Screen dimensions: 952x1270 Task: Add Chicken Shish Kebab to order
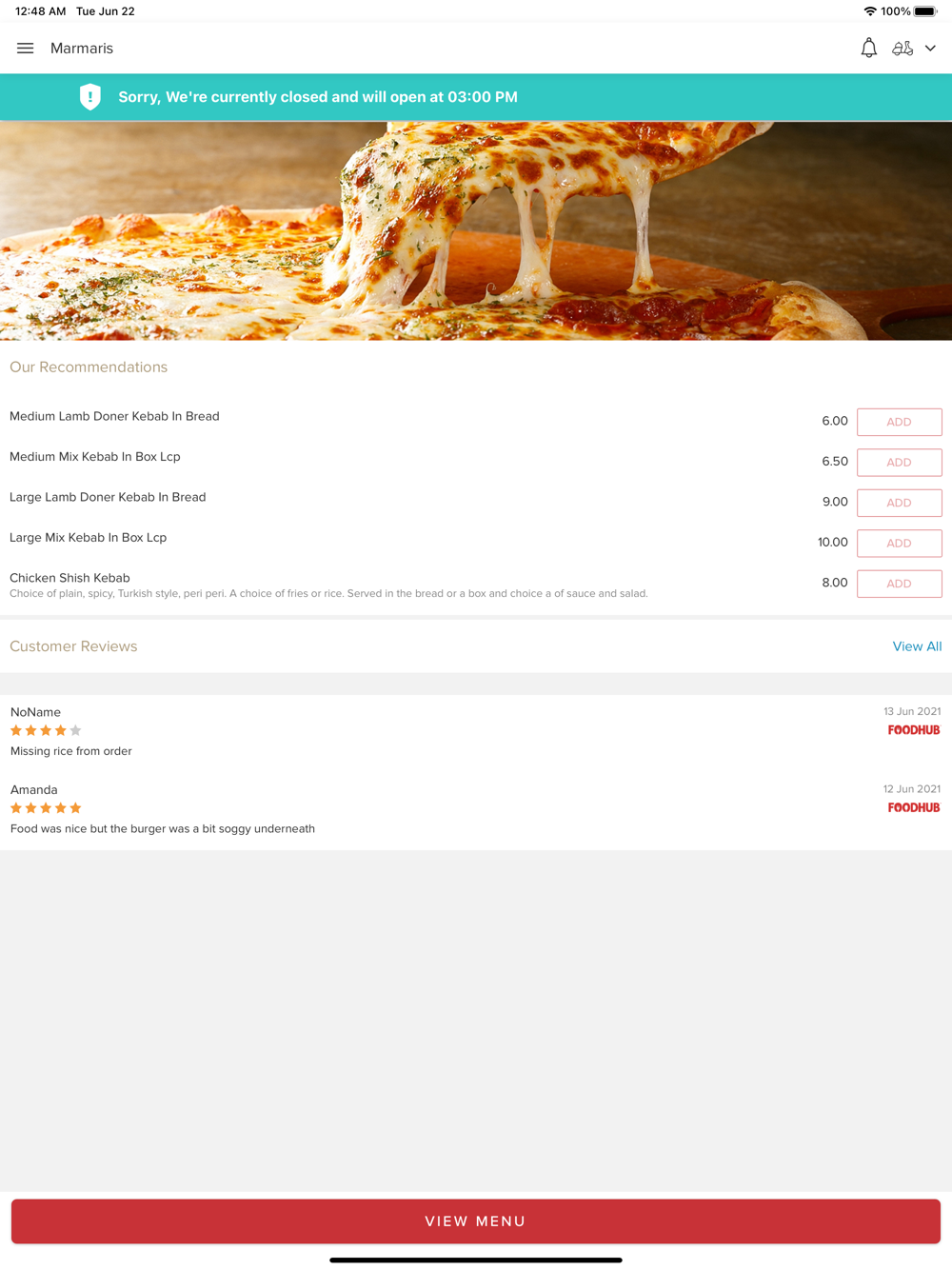point(899,584)
